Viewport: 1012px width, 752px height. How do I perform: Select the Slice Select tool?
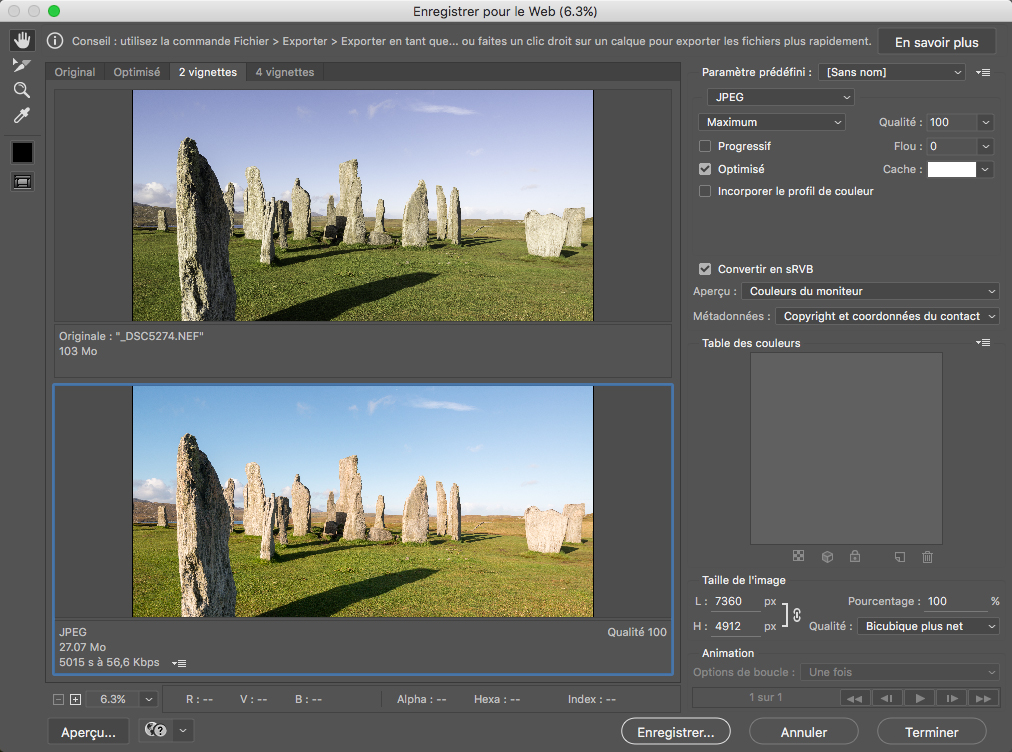22,65
